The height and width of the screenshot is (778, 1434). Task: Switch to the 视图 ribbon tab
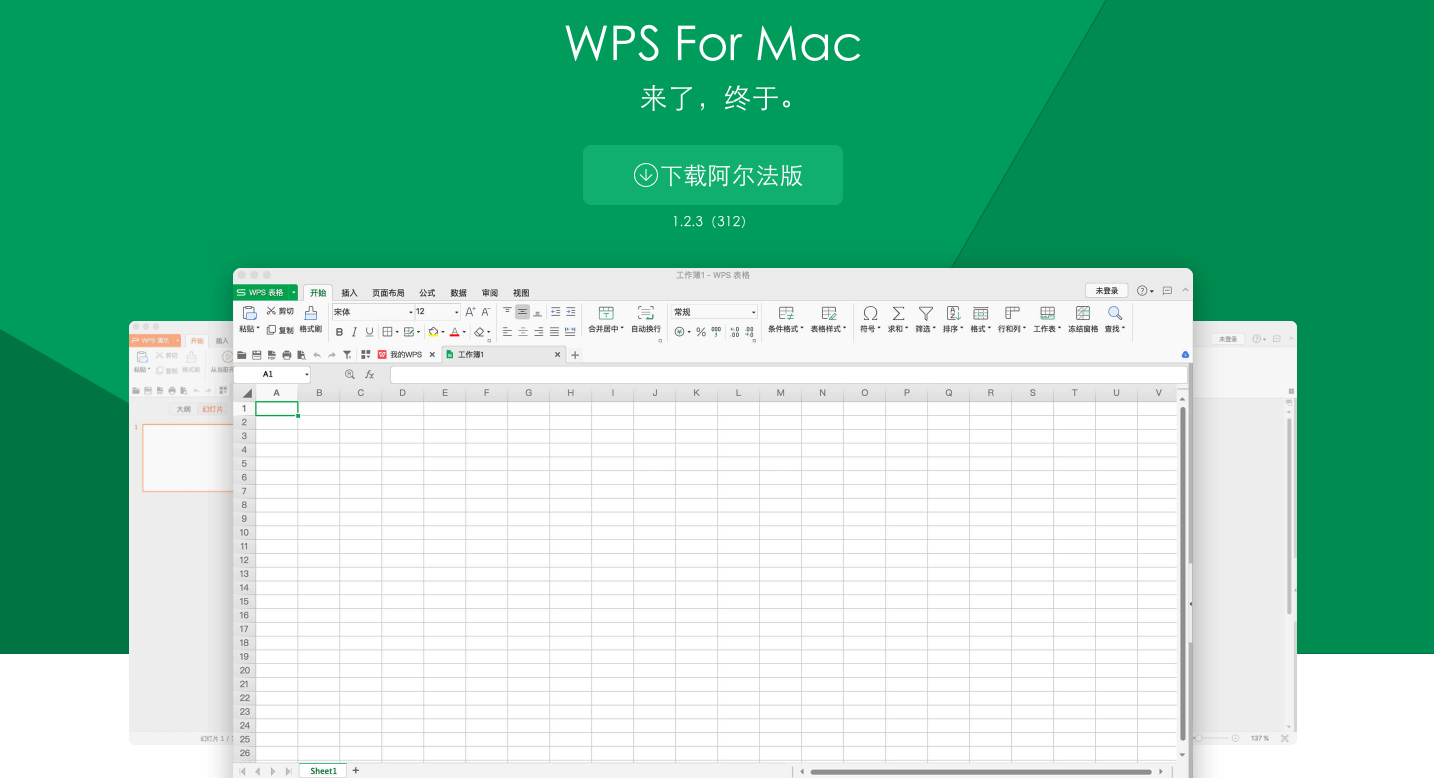point(521,293)
